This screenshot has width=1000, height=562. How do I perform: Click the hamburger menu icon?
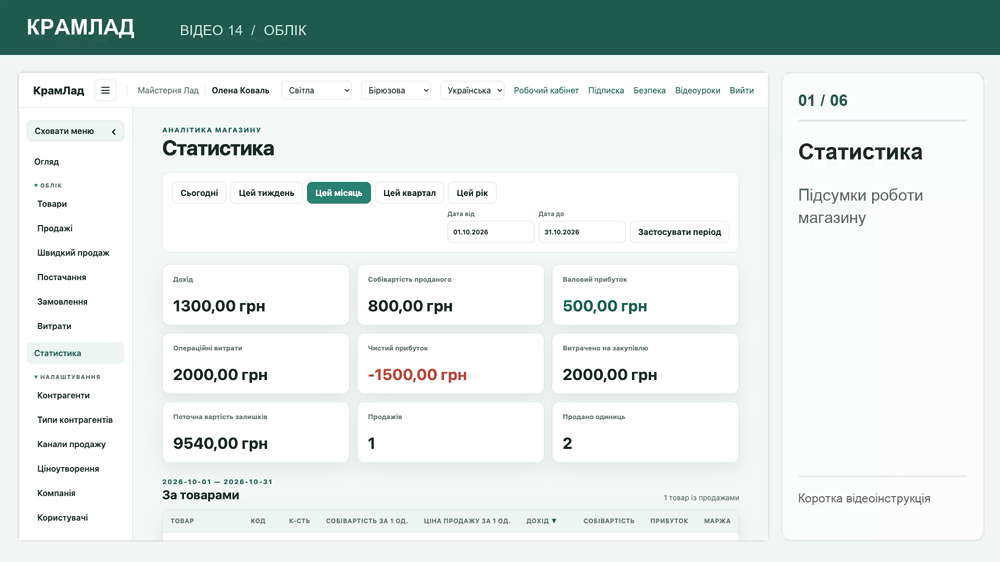[105, 91]
